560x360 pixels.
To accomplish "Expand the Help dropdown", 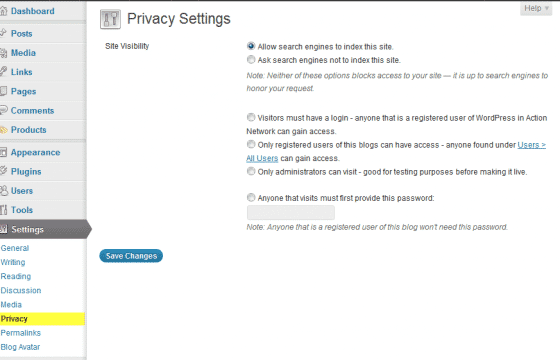I will 536,8.
